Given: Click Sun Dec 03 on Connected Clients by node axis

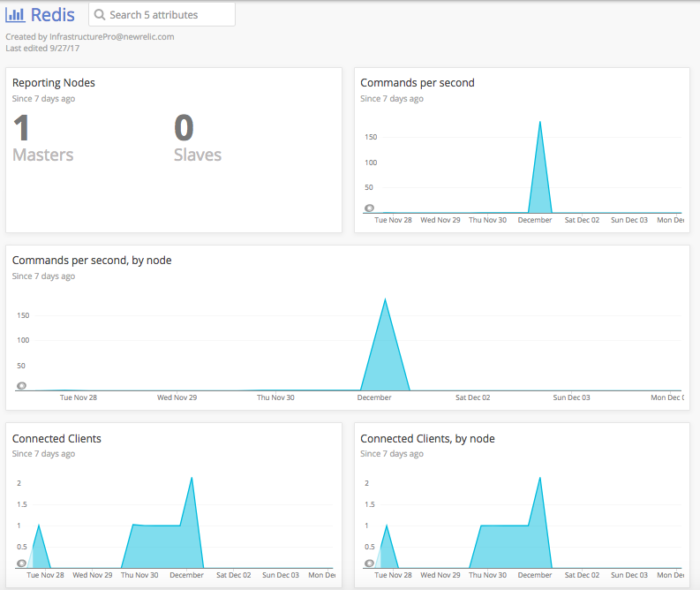Looking at the screenshot, I should [x=629, y=575].
